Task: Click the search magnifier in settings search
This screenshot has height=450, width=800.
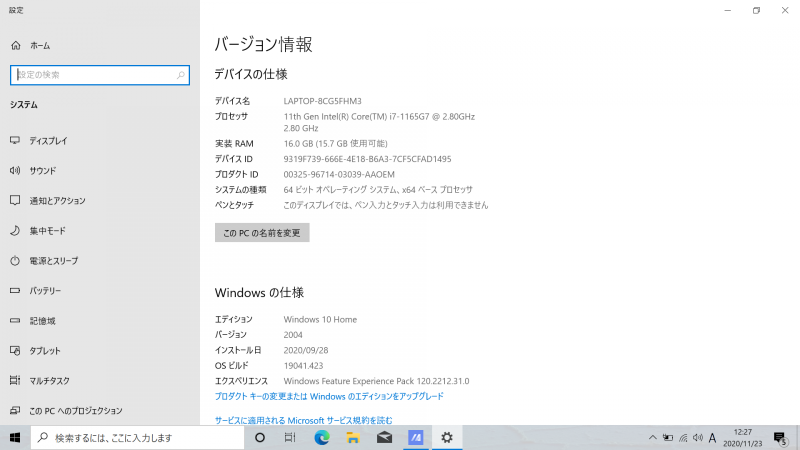Action: click(x=181, y=75)
